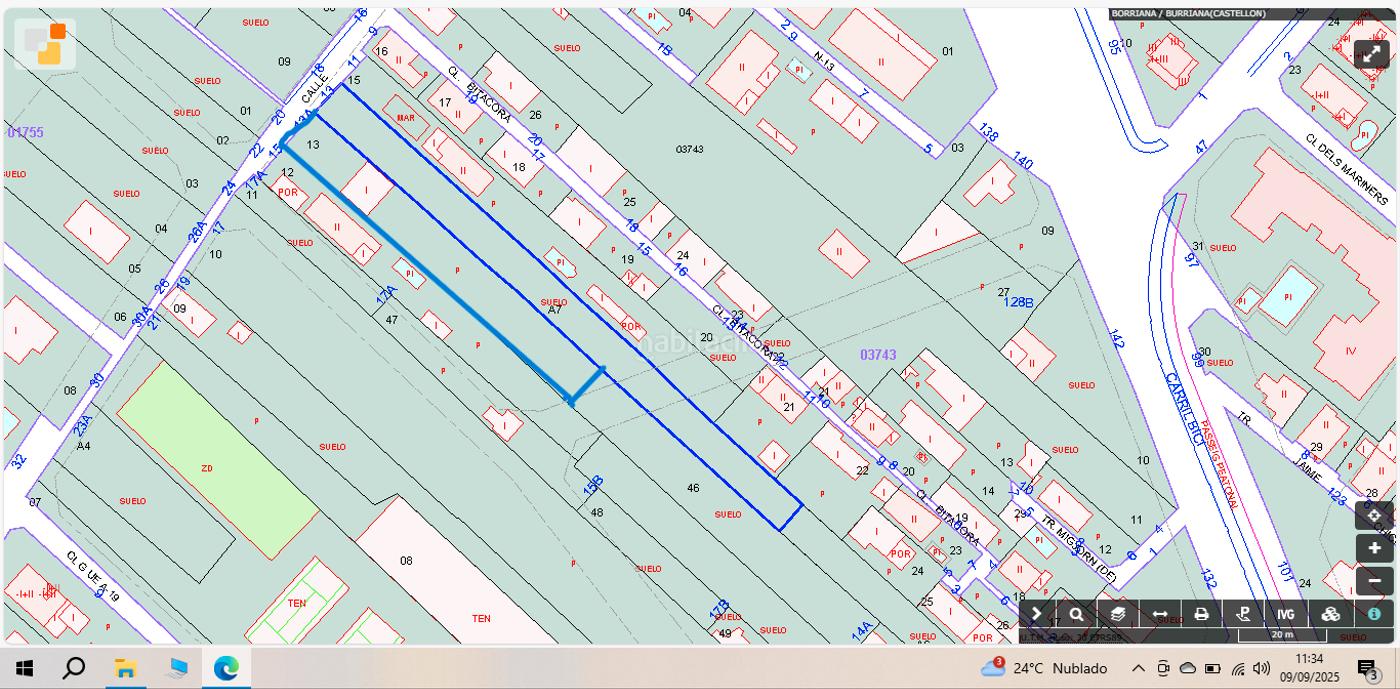
Task: Toggle fullscreen map view
Action: pyautogui.click(x=1372, y=54)
